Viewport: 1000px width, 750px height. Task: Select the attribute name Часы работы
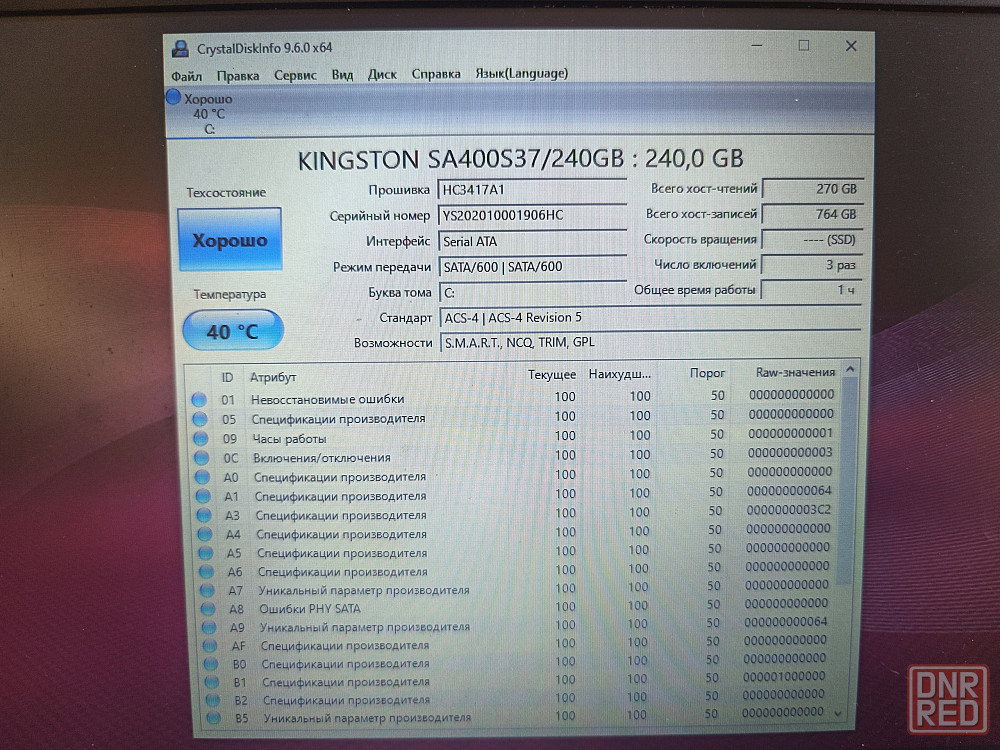click(289, 439)
